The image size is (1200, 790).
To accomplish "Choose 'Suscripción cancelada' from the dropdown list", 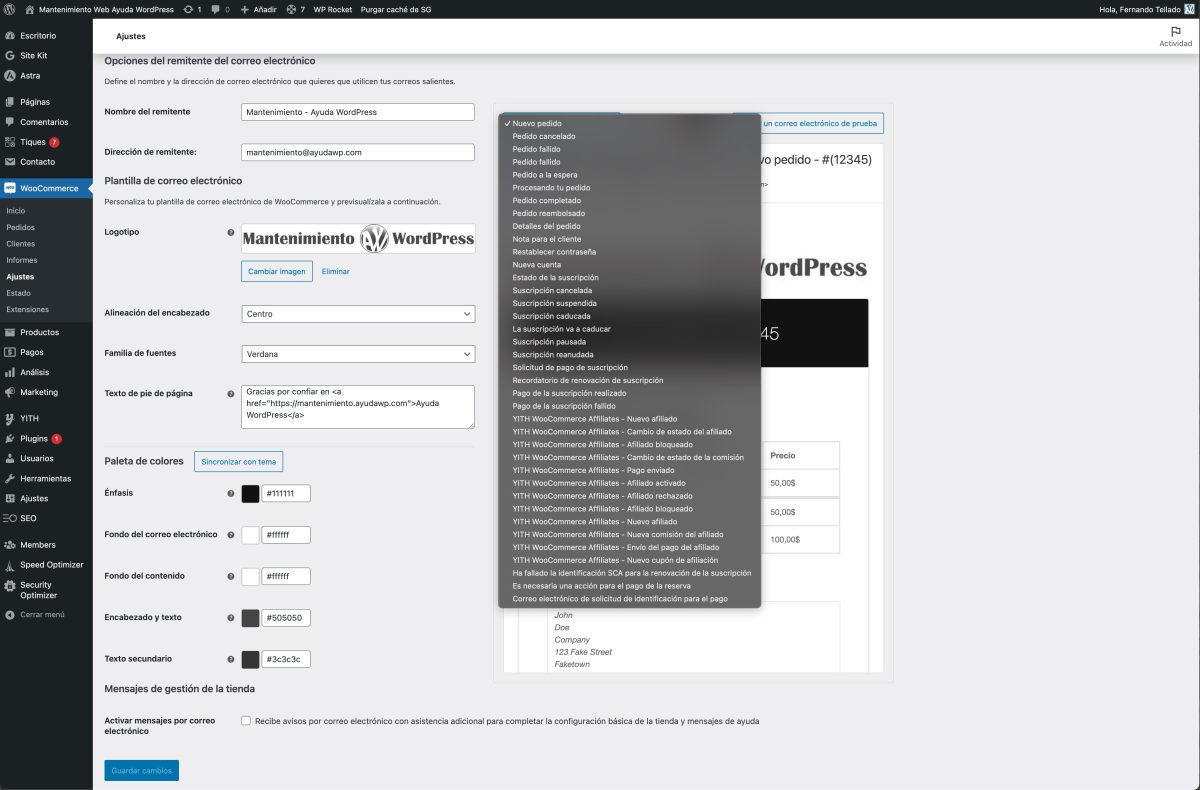I will [x=554, y=290].
